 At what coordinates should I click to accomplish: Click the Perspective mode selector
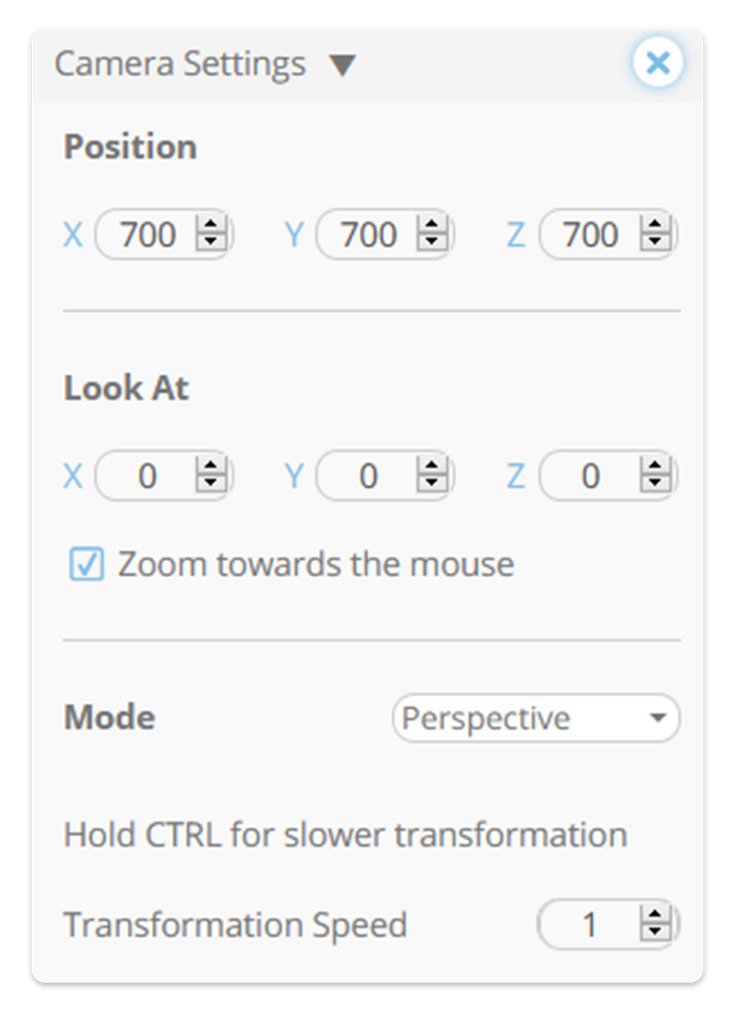click(536, 717)
